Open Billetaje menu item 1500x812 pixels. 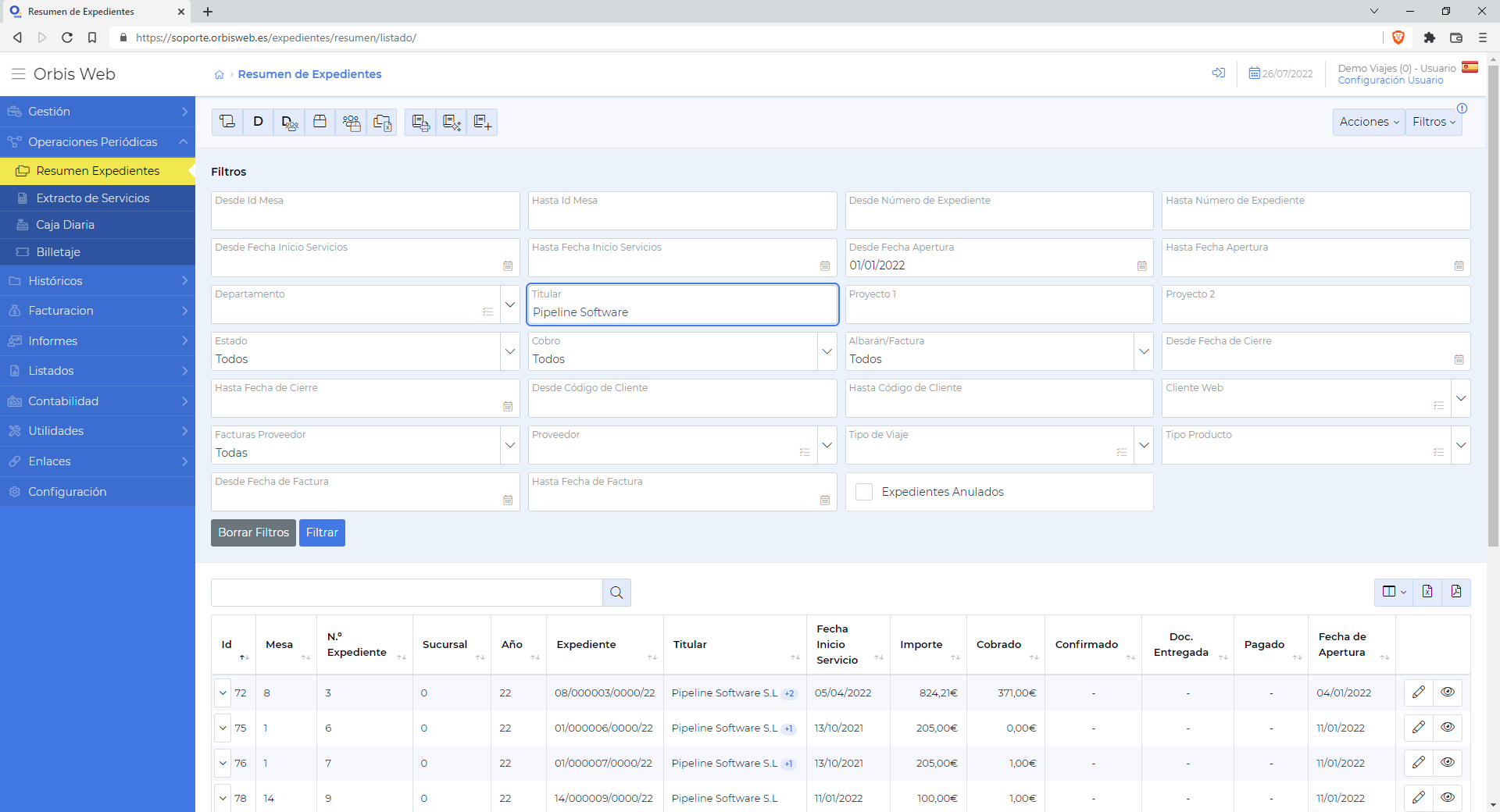98,252
